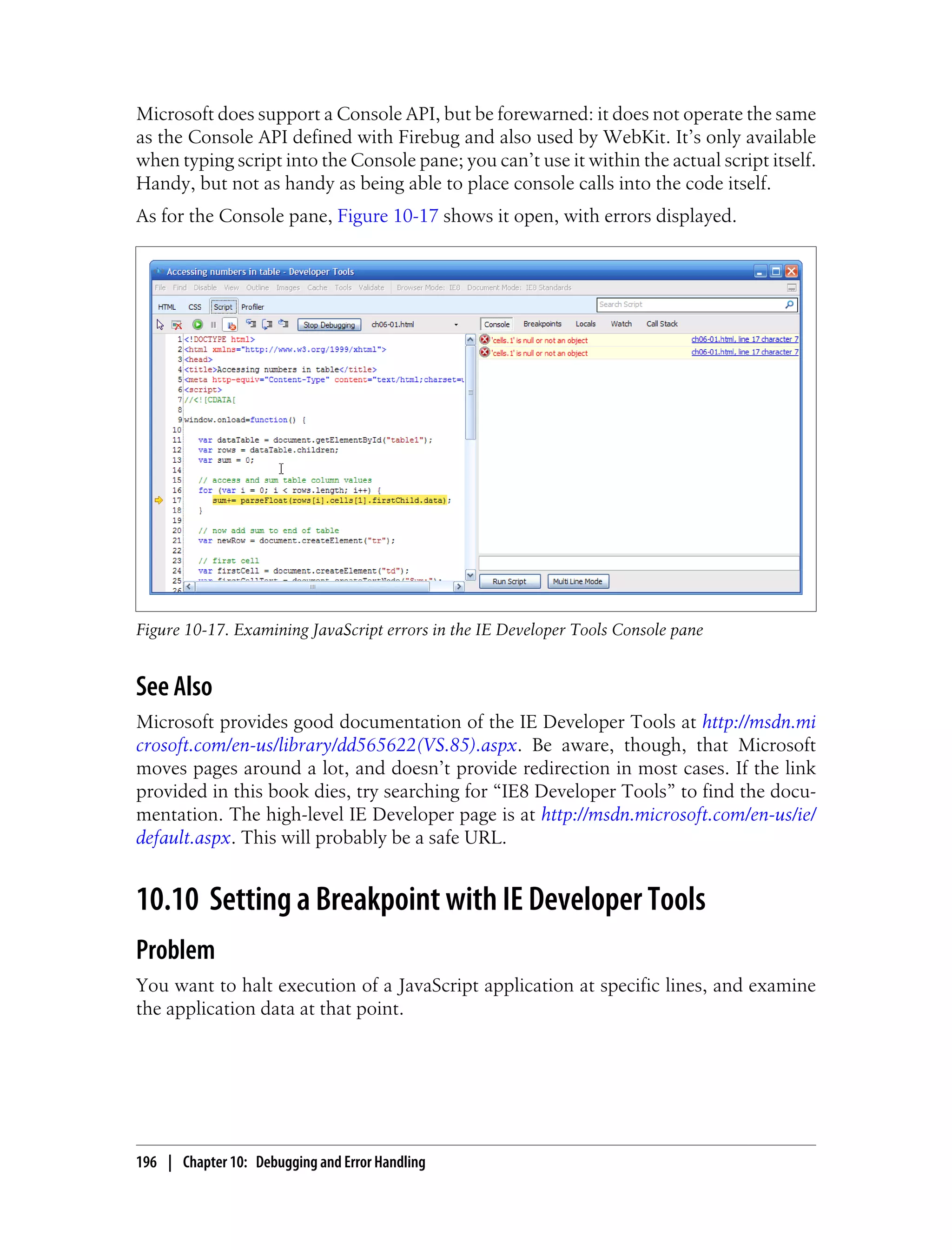This screenshot has width=952, height=1250.
Task: Click the second error icon in the Console
Action: (x=484, y=352)
